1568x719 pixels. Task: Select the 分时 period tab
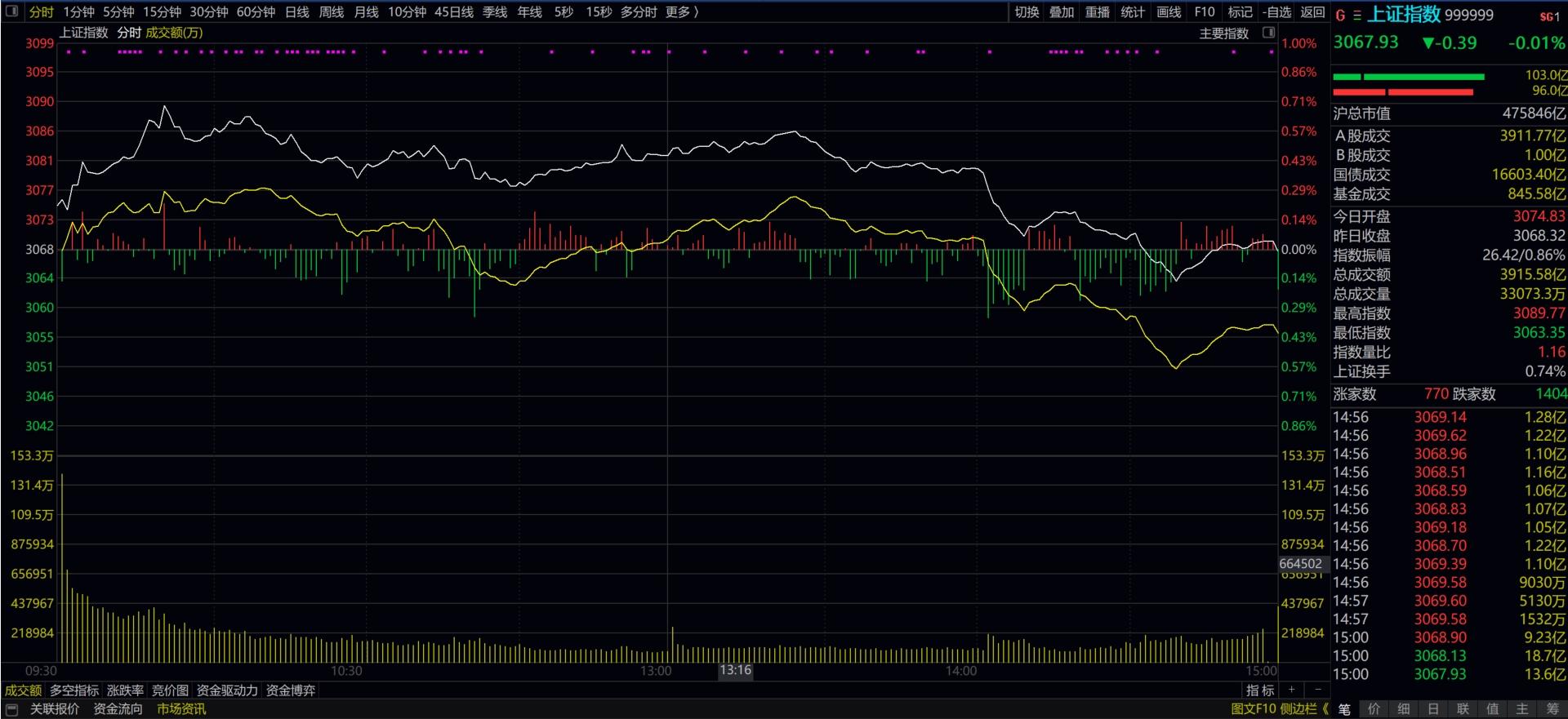point(41,11)
